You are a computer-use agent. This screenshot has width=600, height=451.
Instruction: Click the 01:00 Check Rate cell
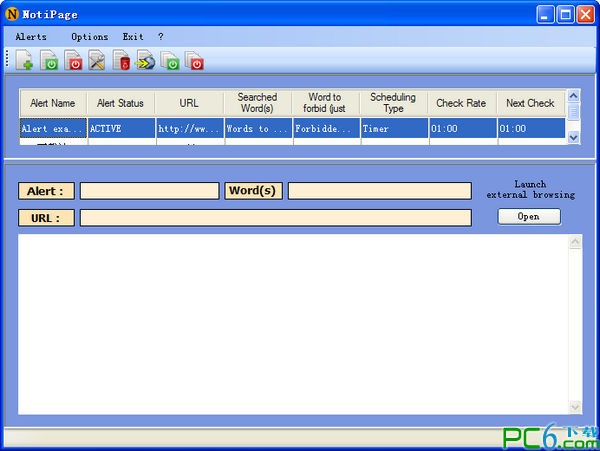463,128
